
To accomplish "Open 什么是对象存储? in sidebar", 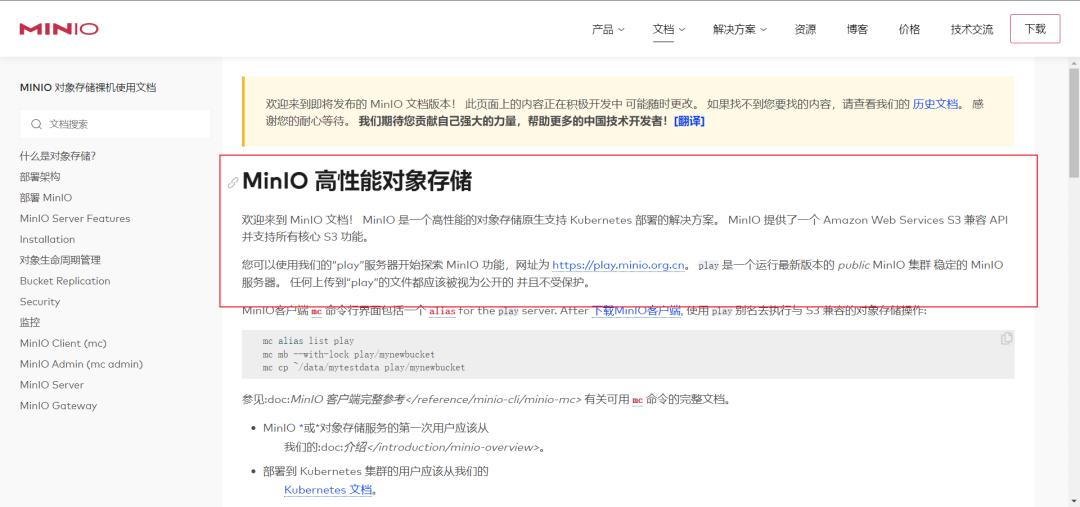I will click(x=58, y=156).
